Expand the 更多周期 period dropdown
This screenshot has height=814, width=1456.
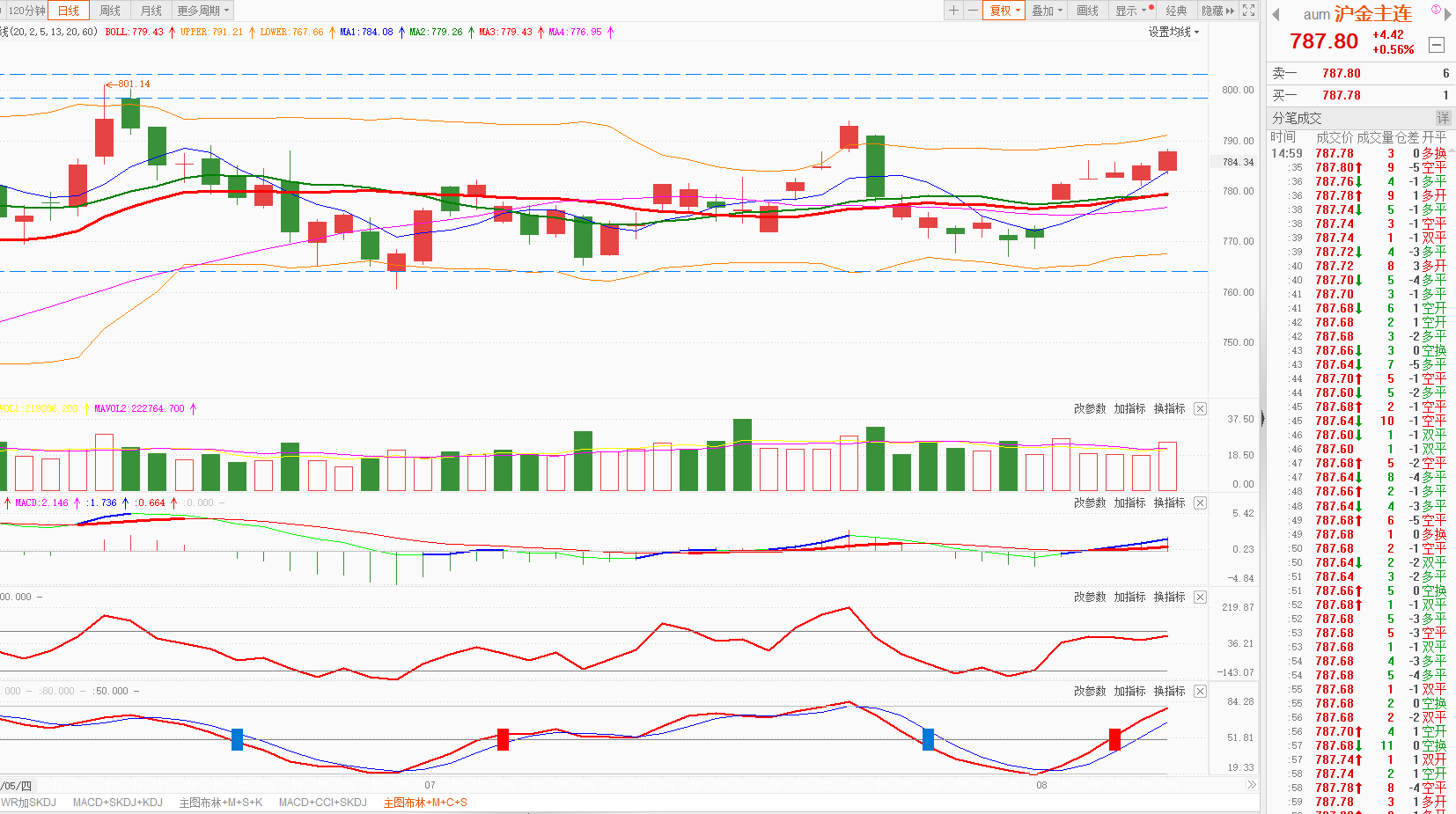[202, 11]
